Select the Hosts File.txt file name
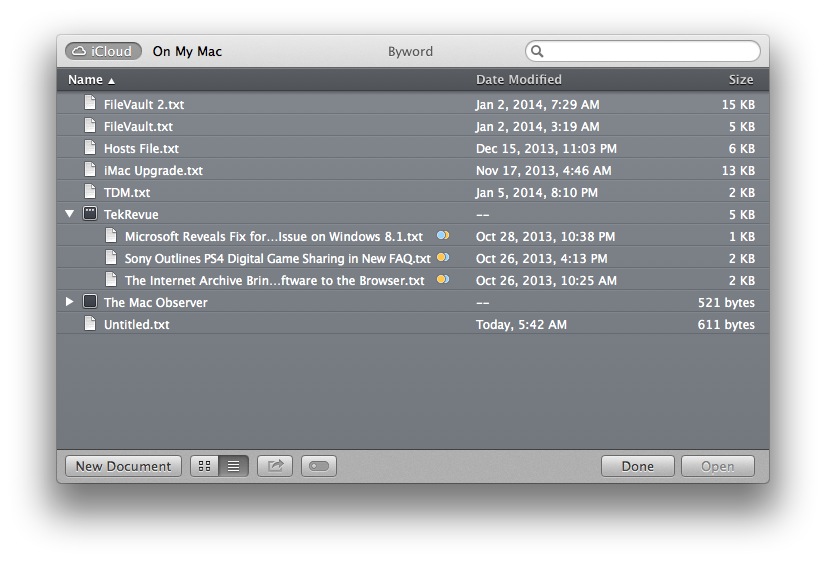The width and height of the screenshot is (826, 562). 141,149
